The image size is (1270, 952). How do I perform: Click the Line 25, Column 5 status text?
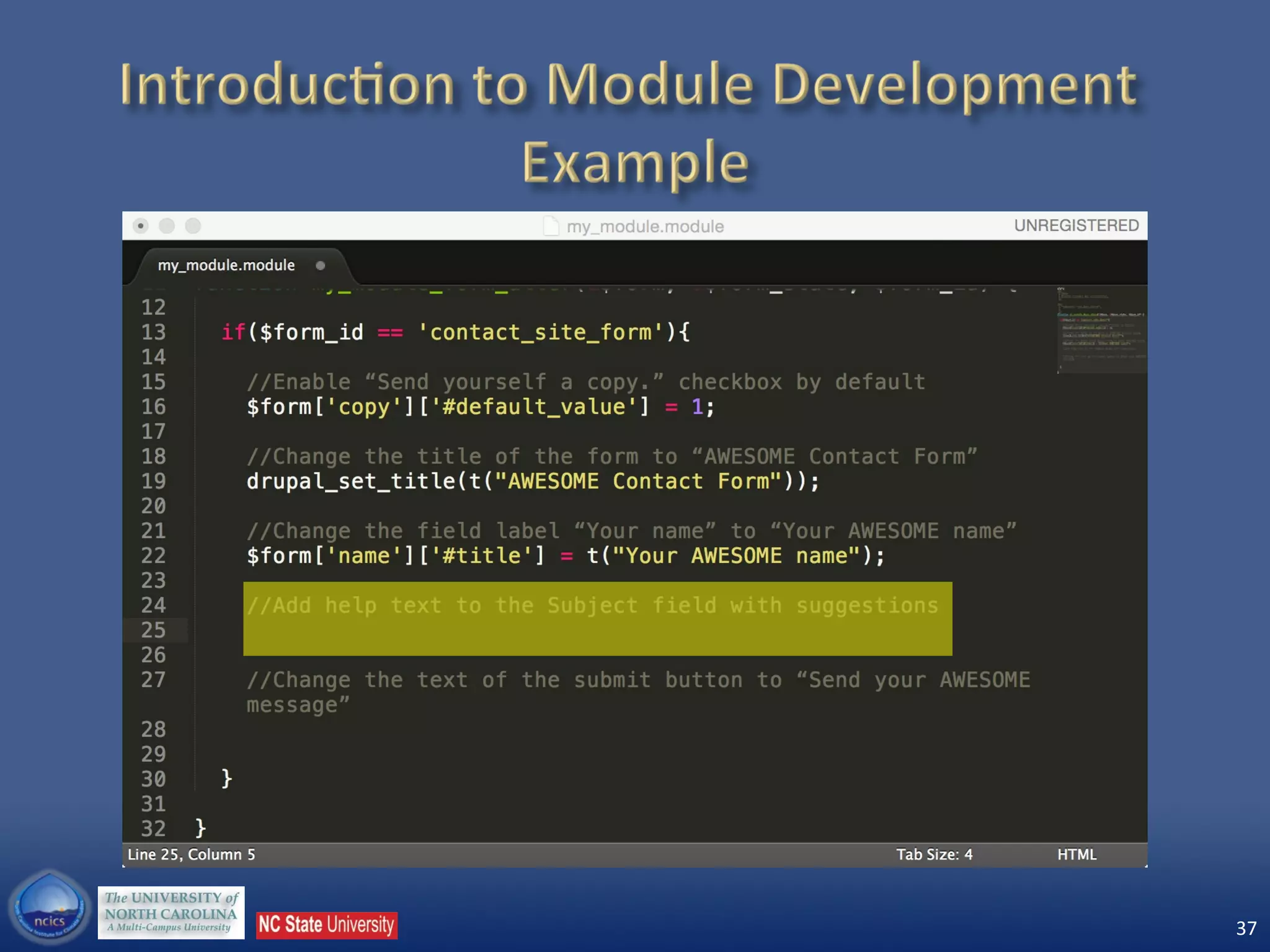[x=191, y=855]
